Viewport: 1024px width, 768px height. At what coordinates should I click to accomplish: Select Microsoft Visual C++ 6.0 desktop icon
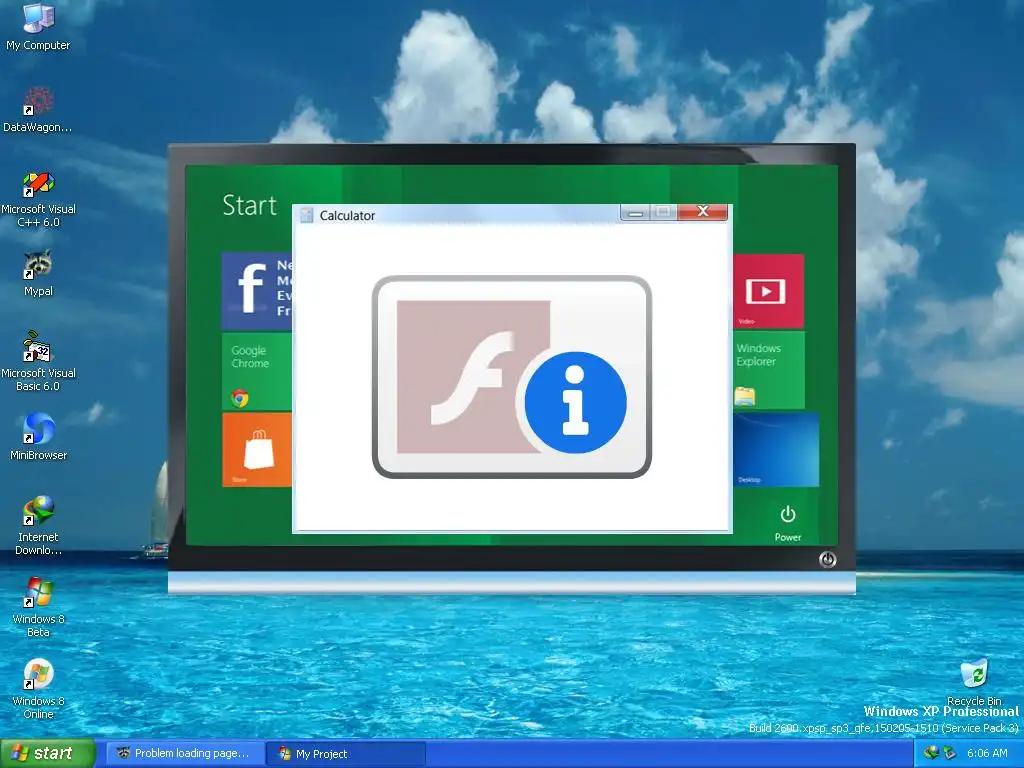[x=38, y=199]
